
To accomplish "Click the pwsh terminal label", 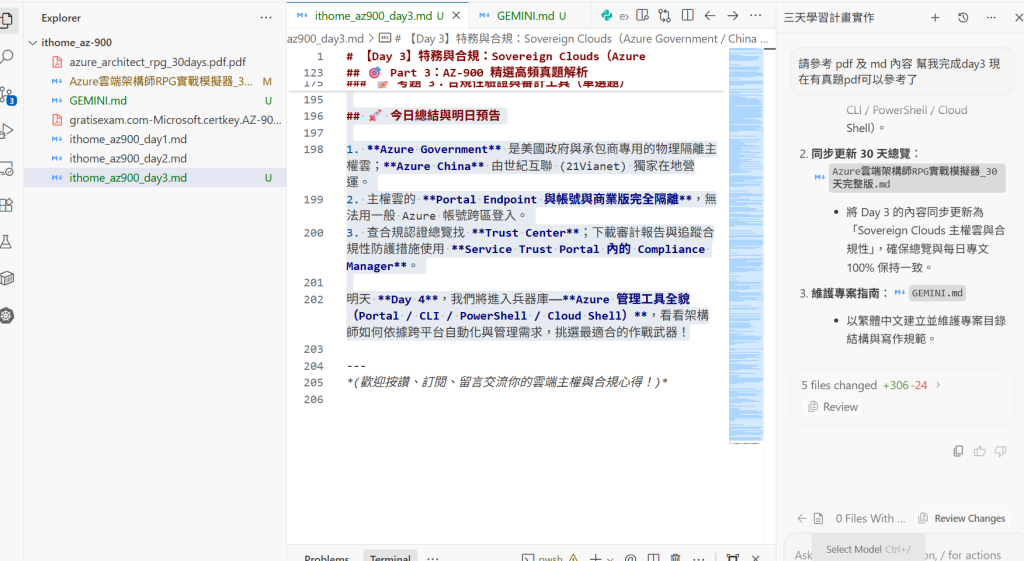I will [551, 558].
